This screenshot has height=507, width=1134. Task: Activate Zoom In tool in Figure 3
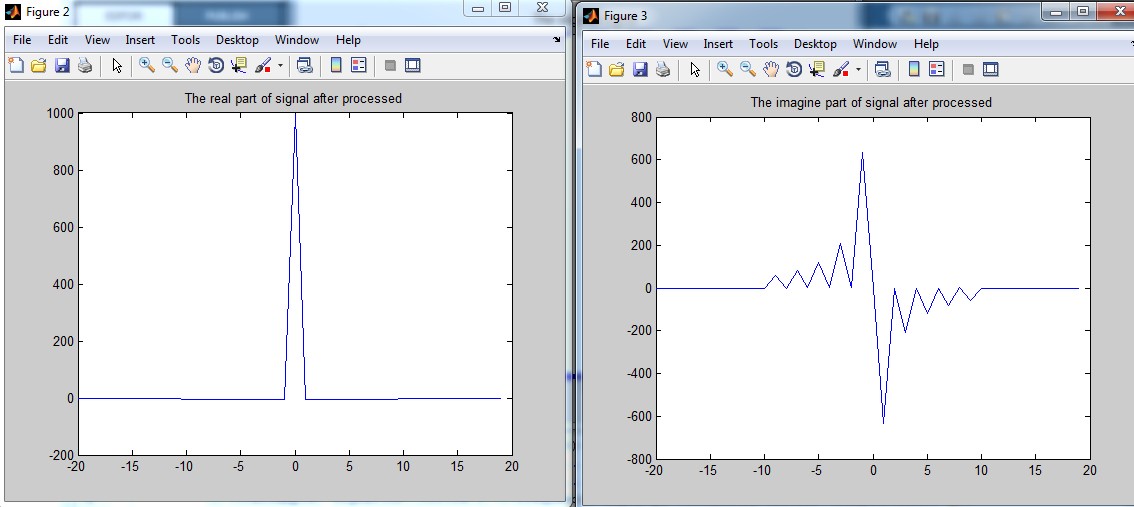725,69
